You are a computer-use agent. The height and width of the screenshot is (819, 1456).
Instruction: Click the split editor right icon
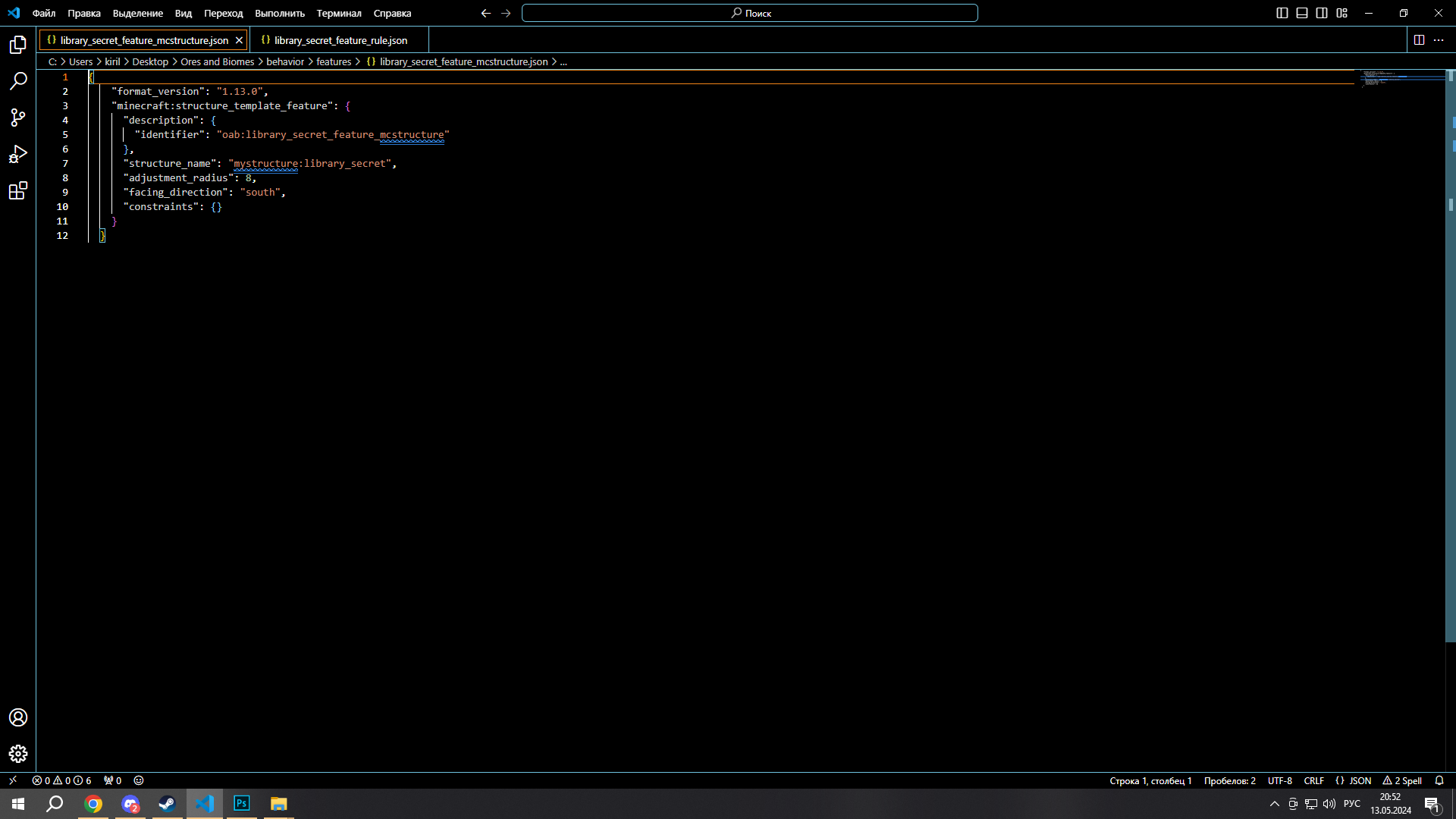tap(1419, 40)
